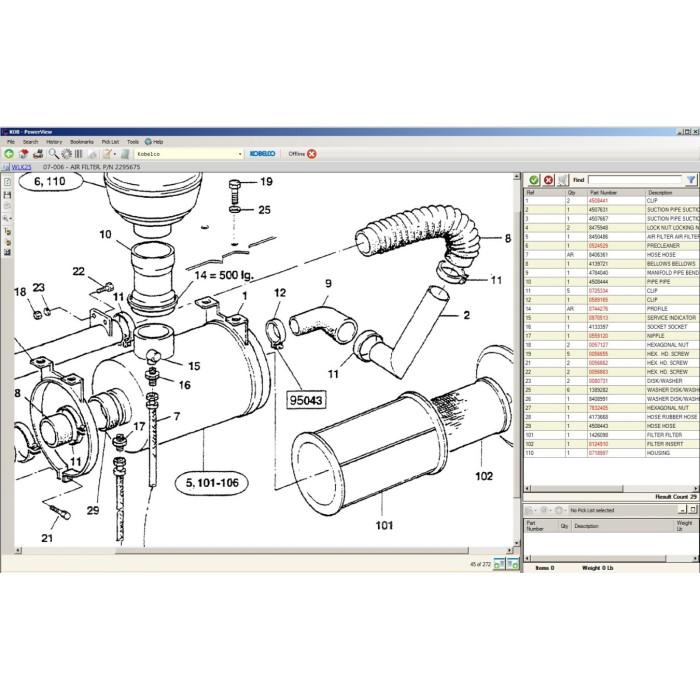Screen dimensions: 700x700
Task: Open the Kobelco catalog combo box
Action: (x=189, y=154)
